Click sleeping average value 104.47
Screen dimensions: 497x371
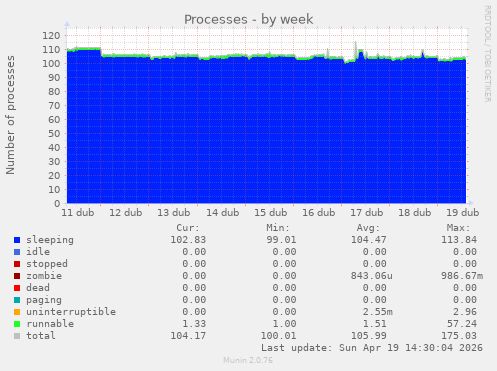(369, 240)
